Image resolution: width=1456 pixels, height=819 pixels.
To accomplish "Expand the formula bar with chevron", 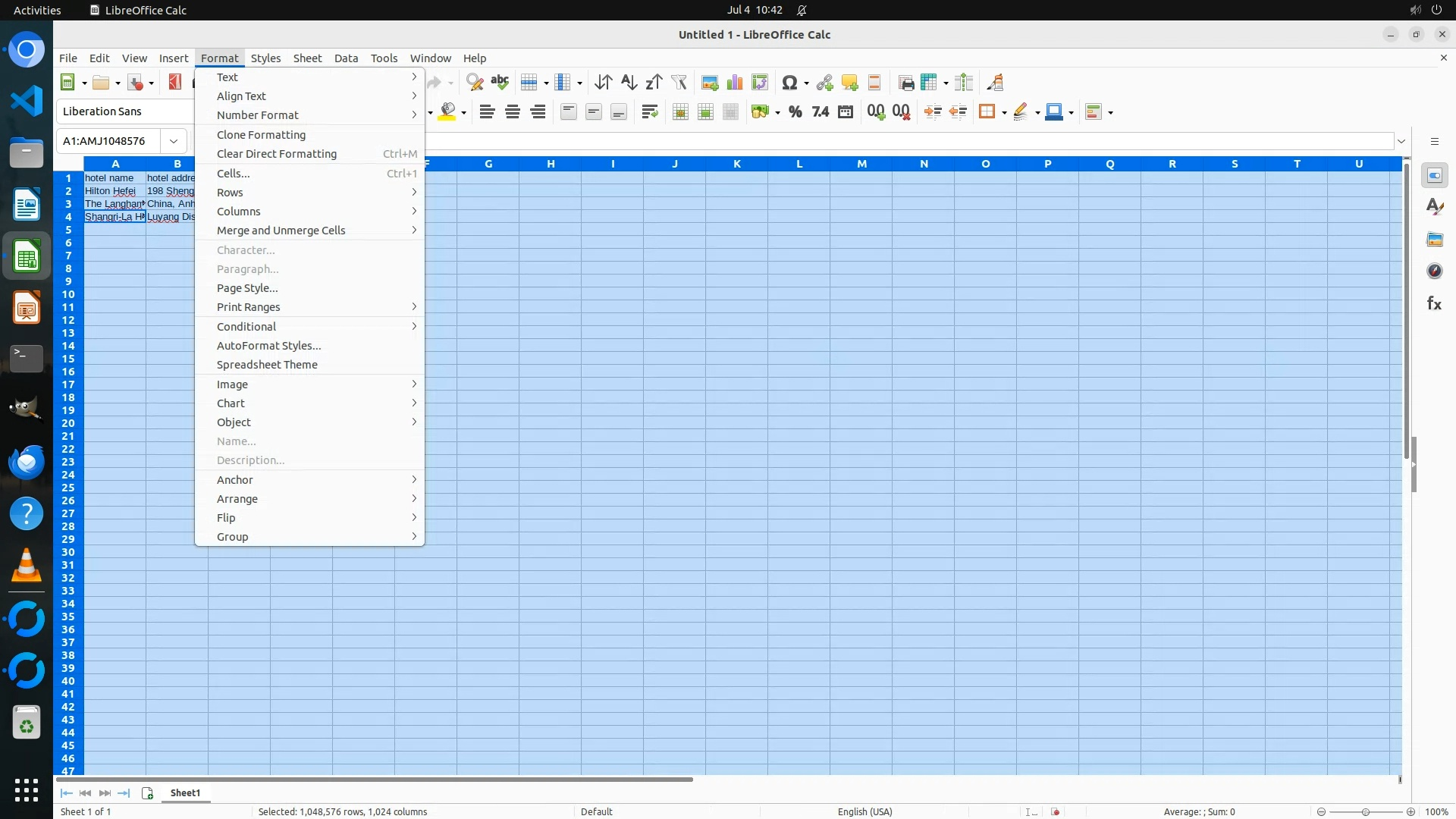I will (1401, 141).
